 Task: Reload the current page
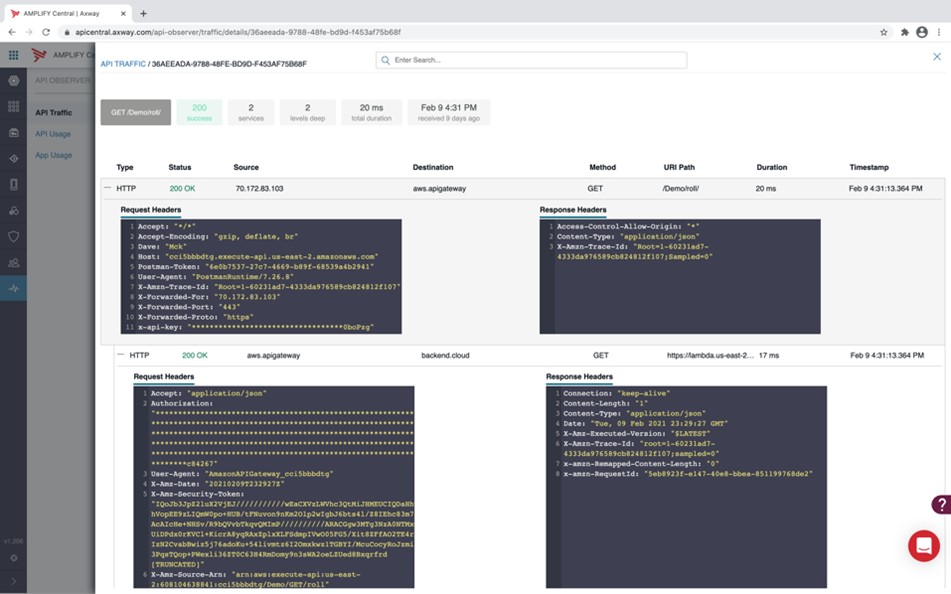(45, 32)
